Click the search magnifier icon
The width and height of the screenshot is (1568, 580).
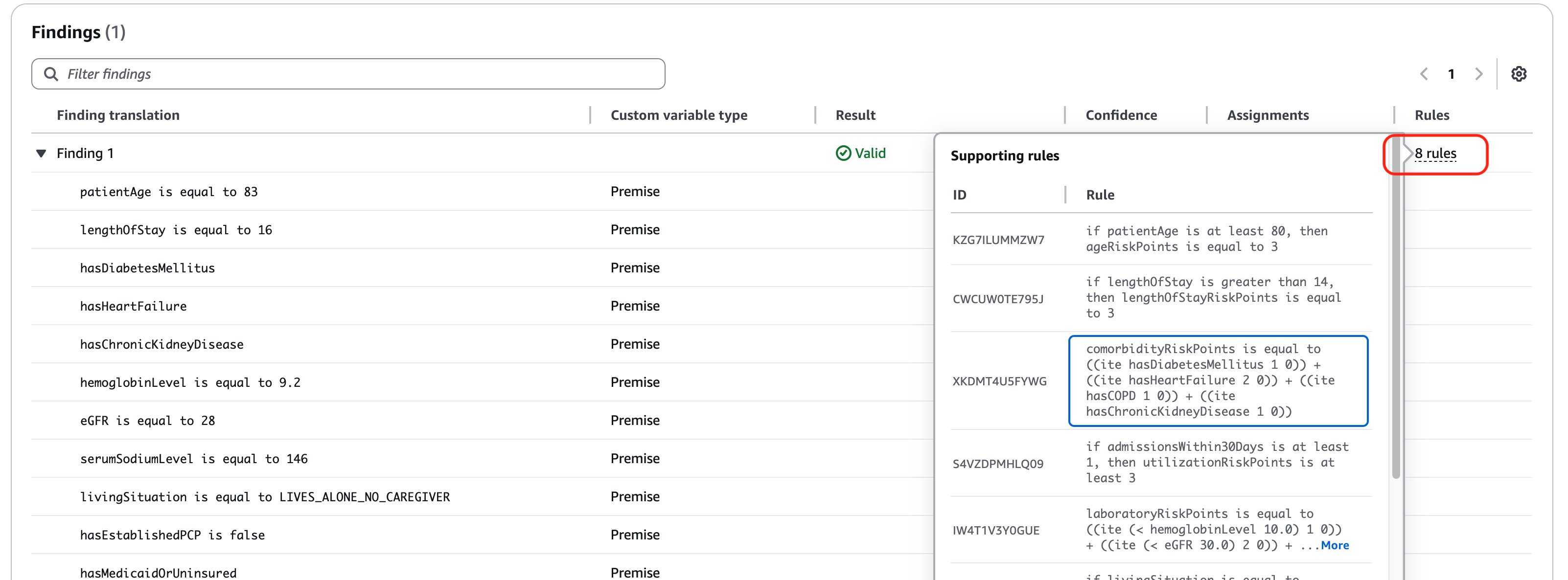pyautogui.click(x=51, y=74)
